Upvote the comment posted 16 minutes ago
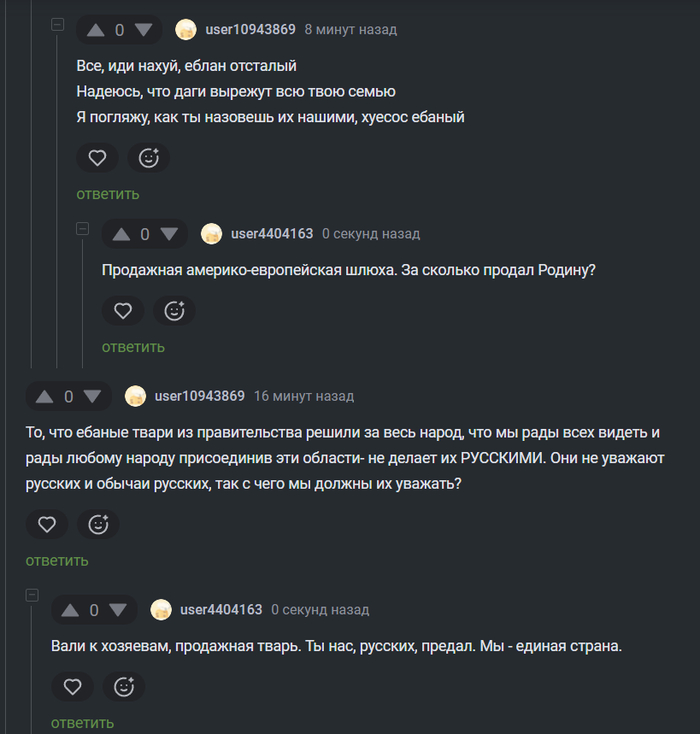The width and height of the screenshot is (700, 734). (x=44, y=396)
